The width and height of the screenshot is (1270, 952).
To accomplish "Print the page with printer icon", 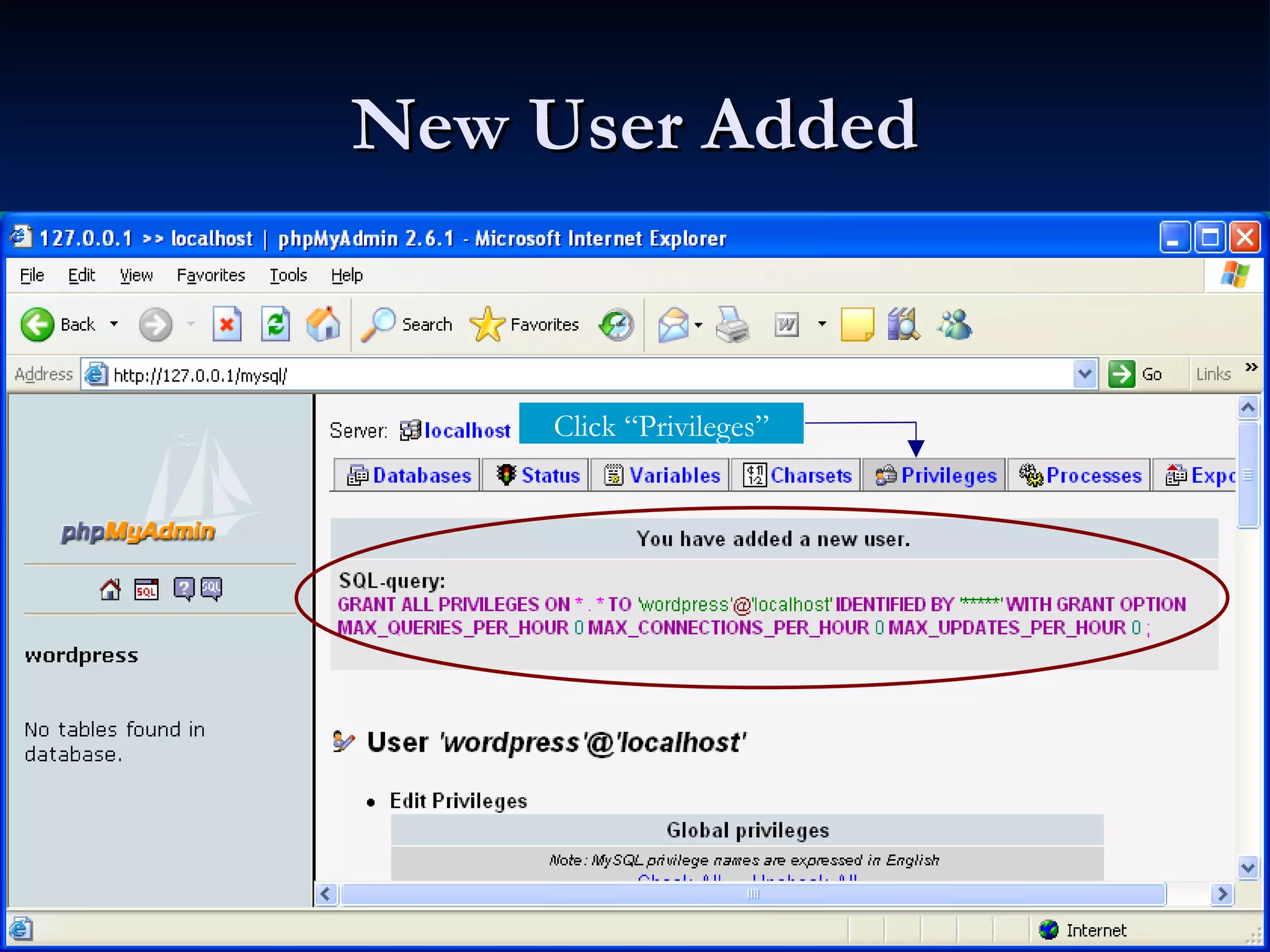I will 732,324.
